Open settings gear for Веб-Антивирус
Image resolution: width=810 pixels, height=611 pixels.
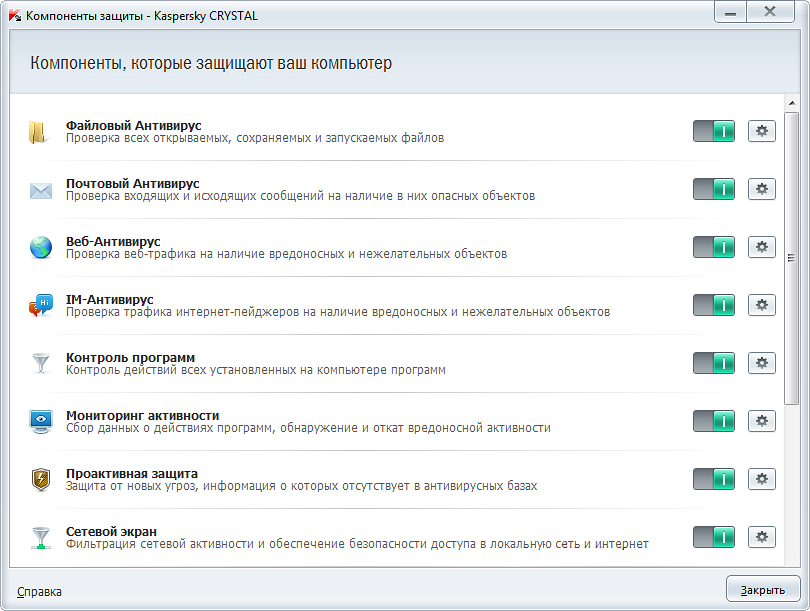[x=761, y=247]
